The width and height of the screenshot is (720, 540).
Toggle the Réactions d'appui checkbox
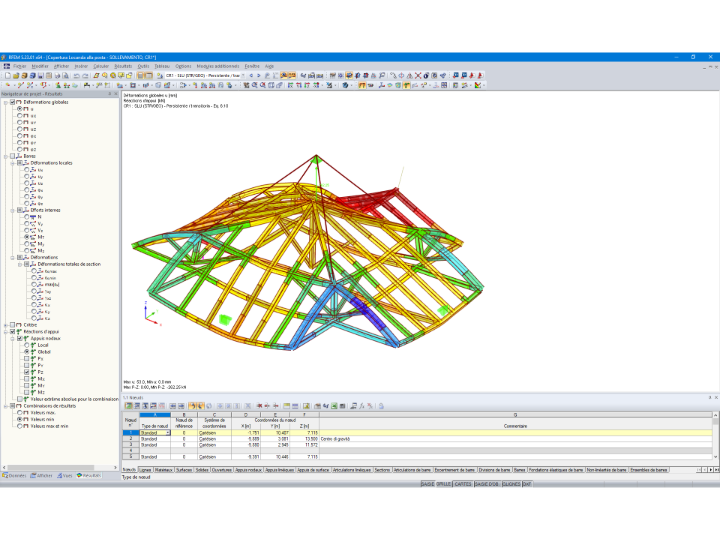click(x=13, y=332)
